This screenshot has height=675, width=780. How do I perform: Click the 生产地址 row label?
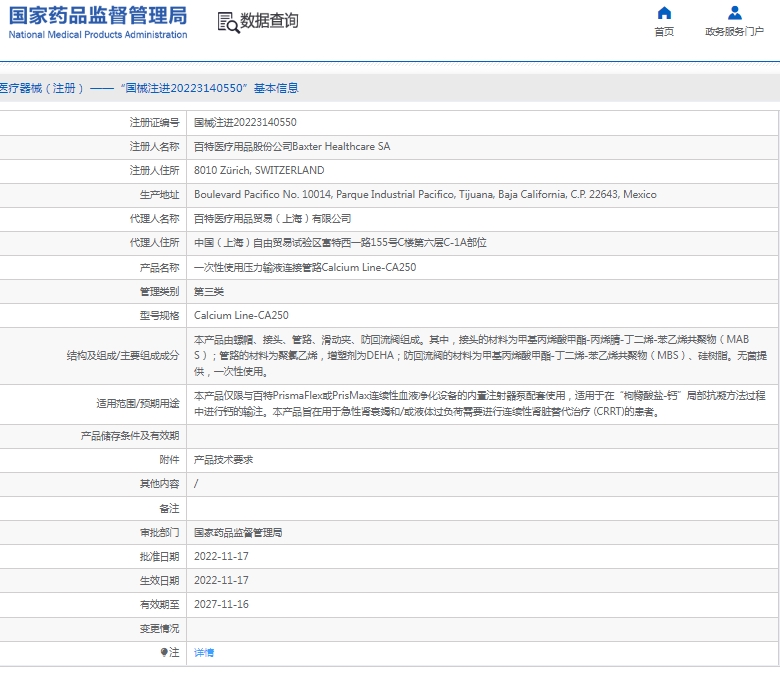pyautogui.click(x=159, y=195)
